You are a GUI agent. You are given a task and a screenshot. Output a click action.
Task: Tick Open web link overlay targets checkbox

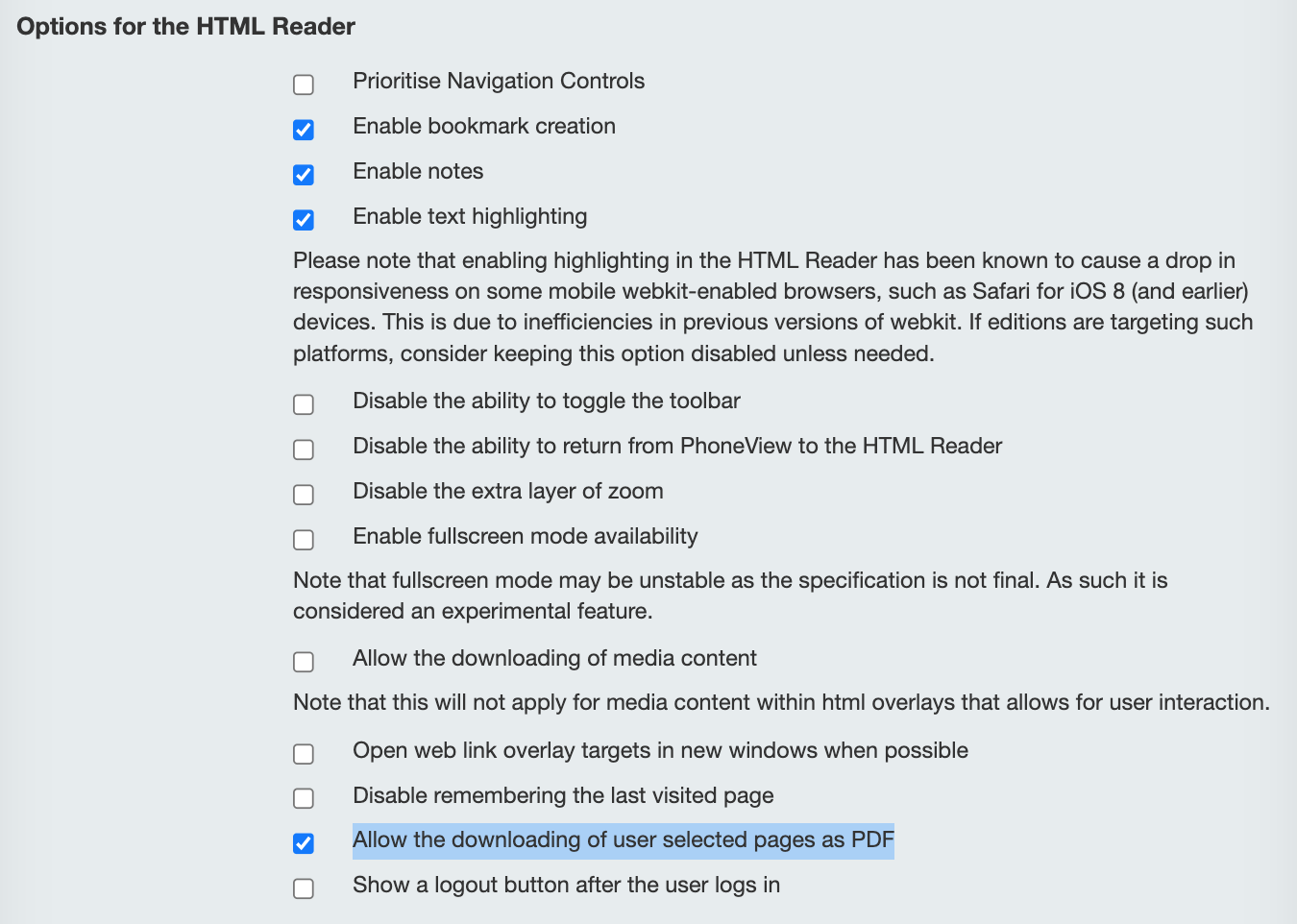point(304,754)
